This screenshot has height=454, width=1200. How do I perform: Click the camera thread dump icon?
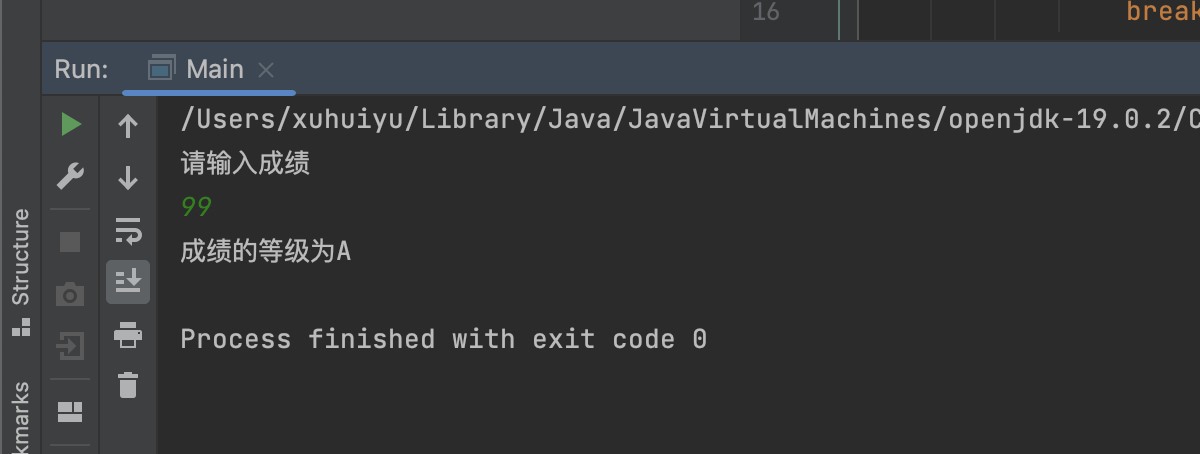click(x=70, y=294)
